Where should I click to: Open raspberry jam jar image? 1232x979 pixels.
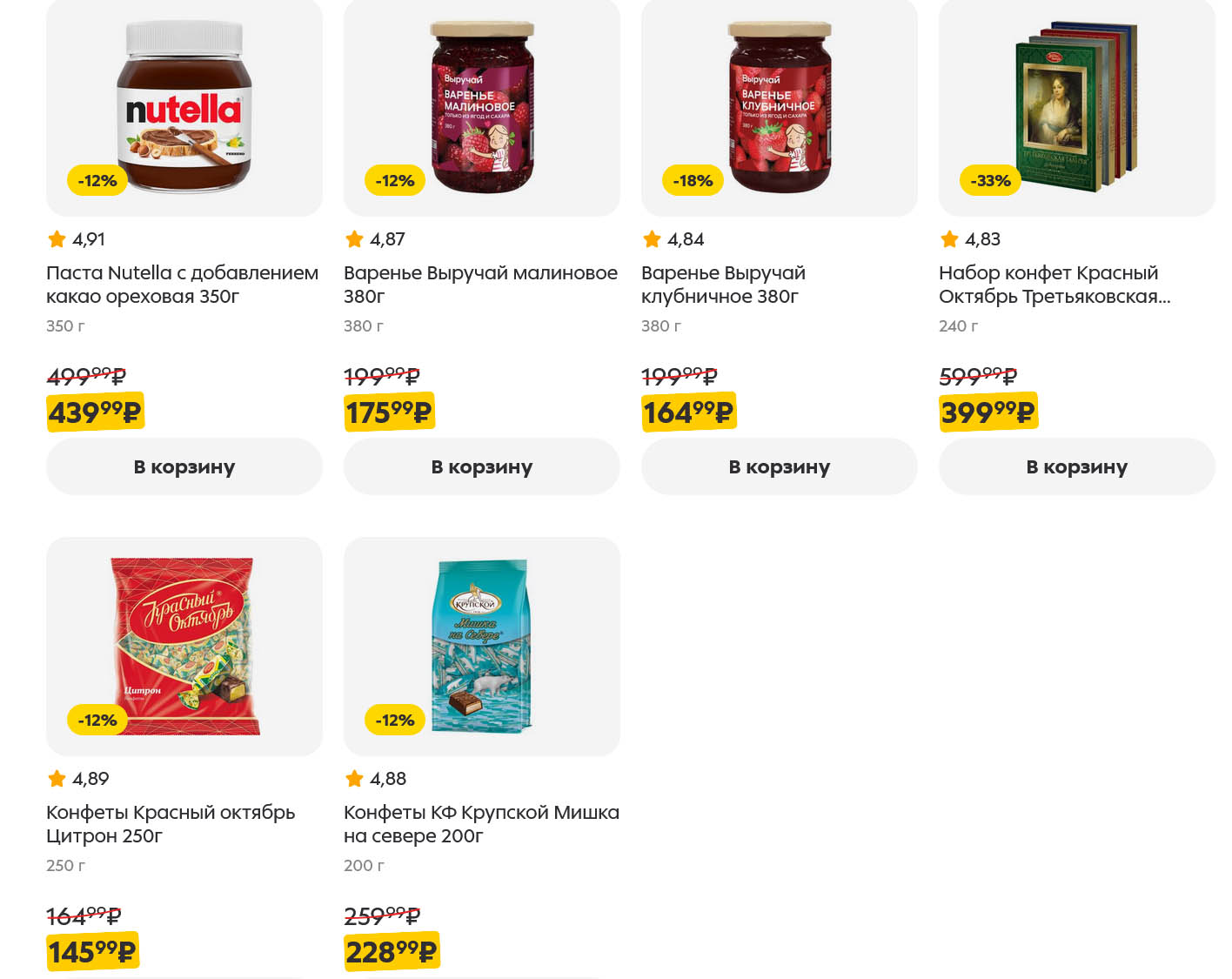click(x=481, y=104)
